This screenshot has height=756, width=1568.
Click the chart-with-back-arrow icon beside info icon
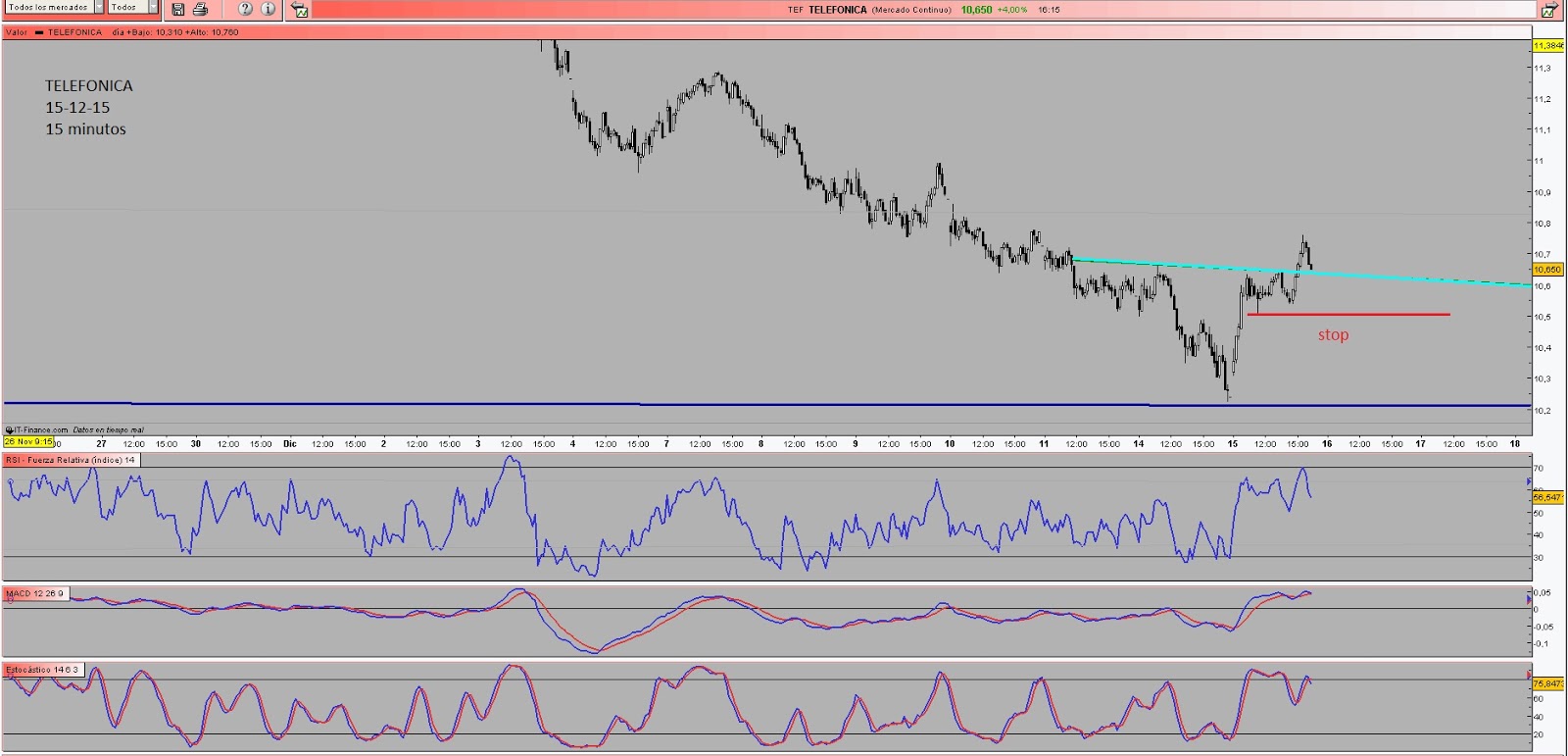click(x=300, y=10)
